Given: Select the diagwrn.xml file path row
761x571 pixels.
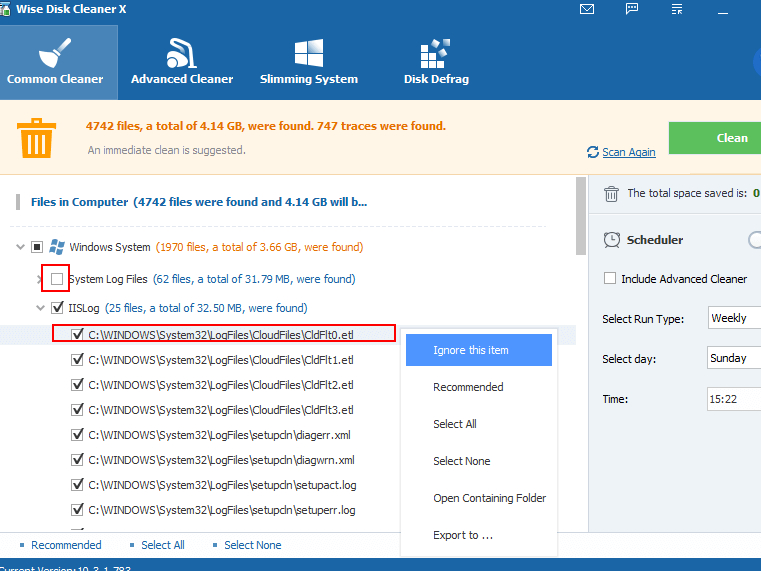Looking at the screenshot, I should [221, 460].
